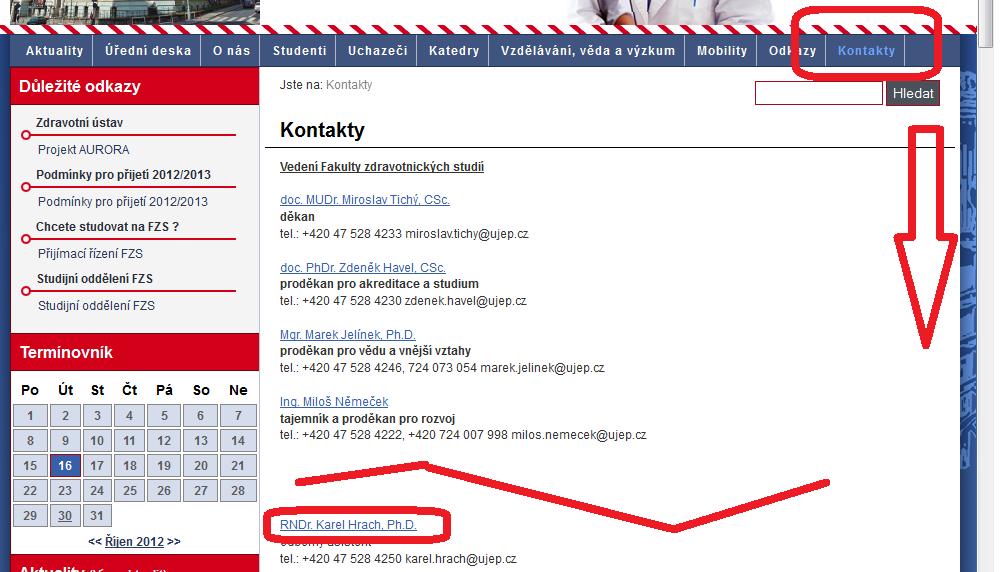The height and width of the screenshot is (572, 1002).
Task: Click Termínovník panel header
Action: point(135,352)
